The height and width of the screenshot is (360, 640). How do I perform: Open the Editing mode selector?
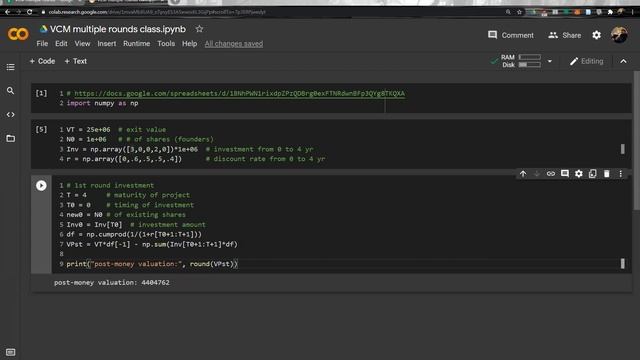[587, 61]
